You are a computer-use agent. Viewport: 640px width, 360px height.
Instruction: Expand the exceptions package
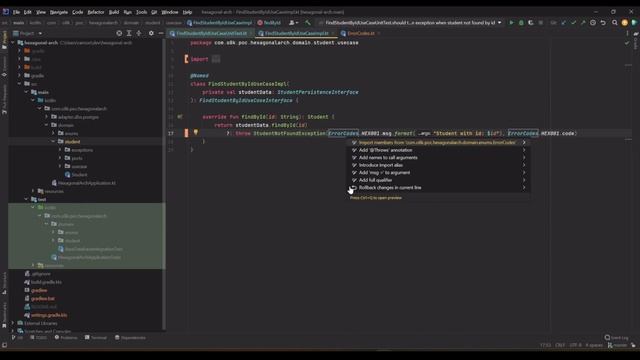click(x=60, y=150)
